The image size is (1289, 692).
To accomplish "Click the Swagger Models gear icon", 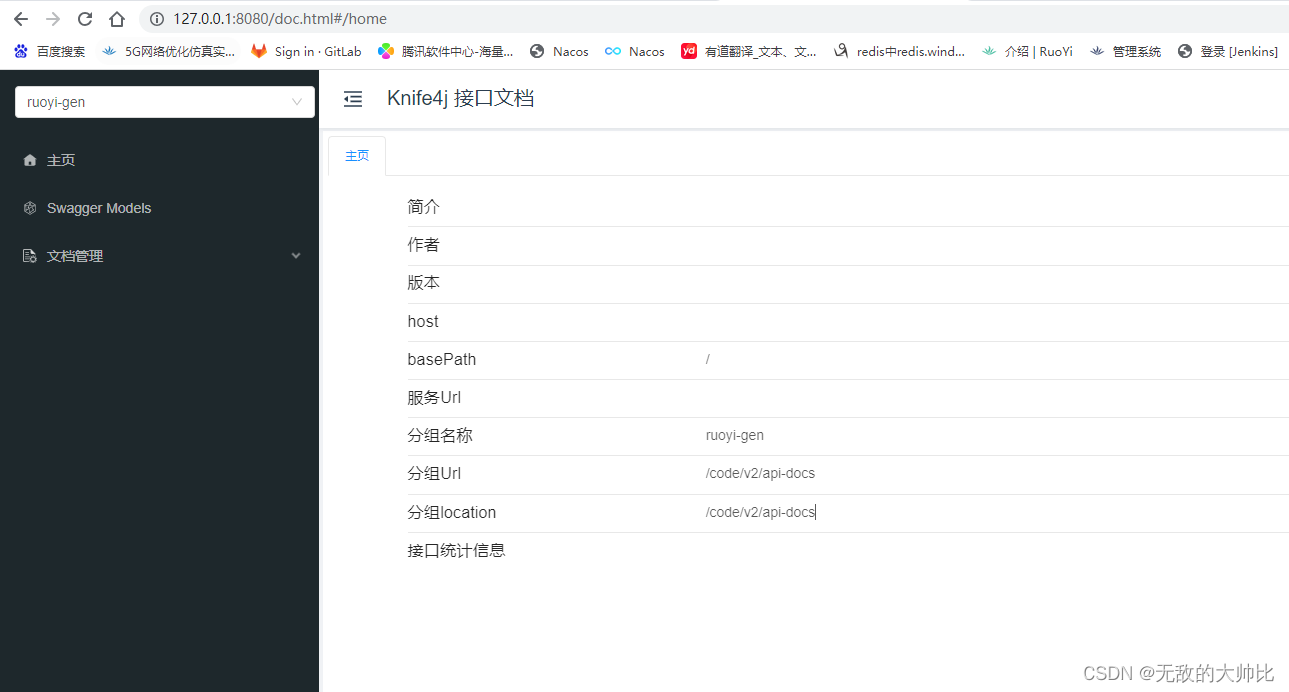I will (28, 207).
